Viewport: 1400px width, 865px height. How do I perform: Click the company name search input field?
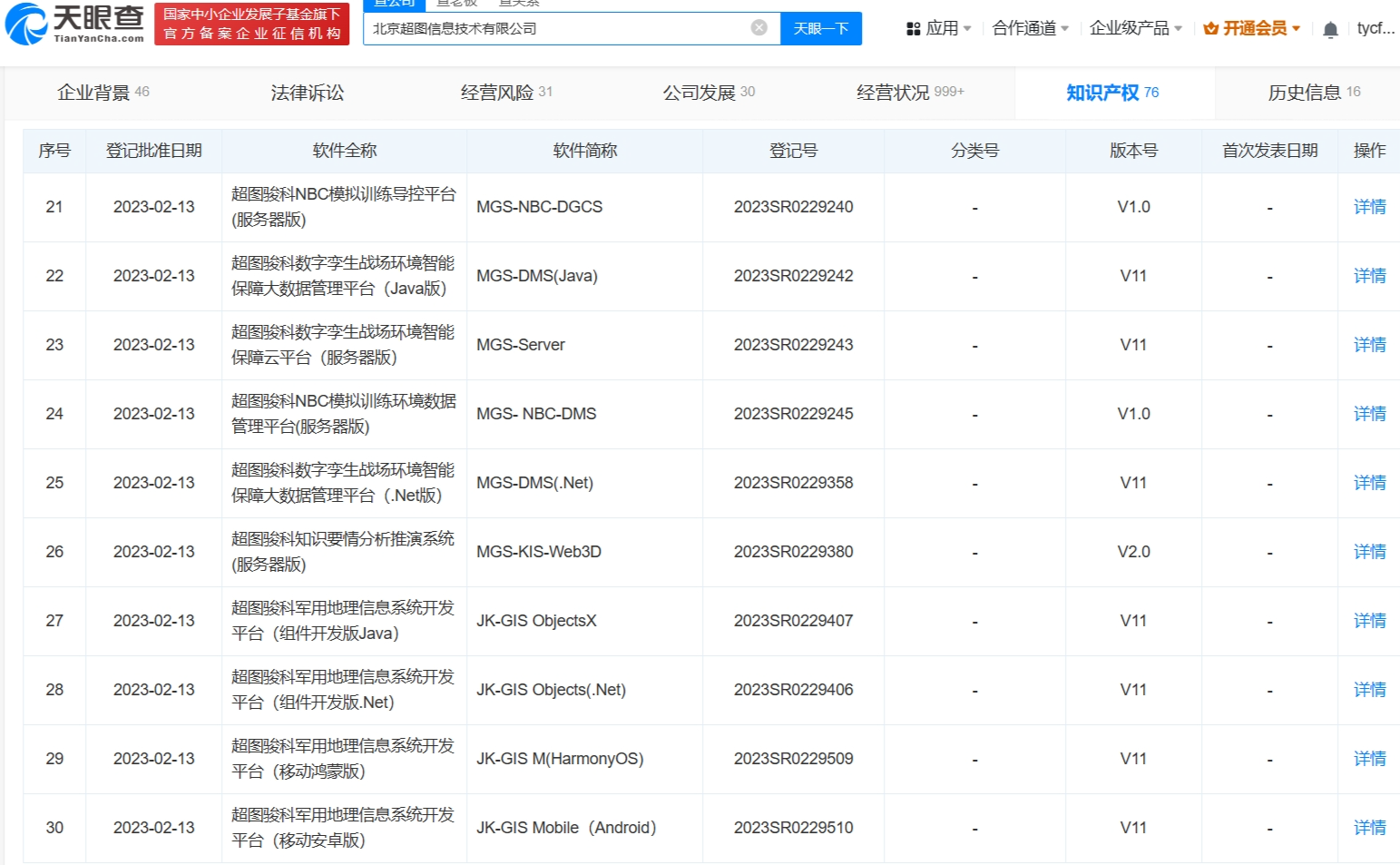coord(558,29)
